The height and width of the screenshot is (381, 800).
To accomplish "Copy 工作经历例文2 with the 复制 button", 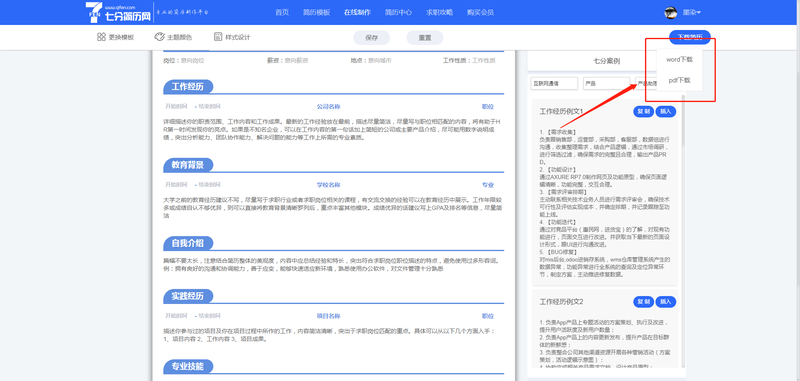I will [x=643, y=301].
